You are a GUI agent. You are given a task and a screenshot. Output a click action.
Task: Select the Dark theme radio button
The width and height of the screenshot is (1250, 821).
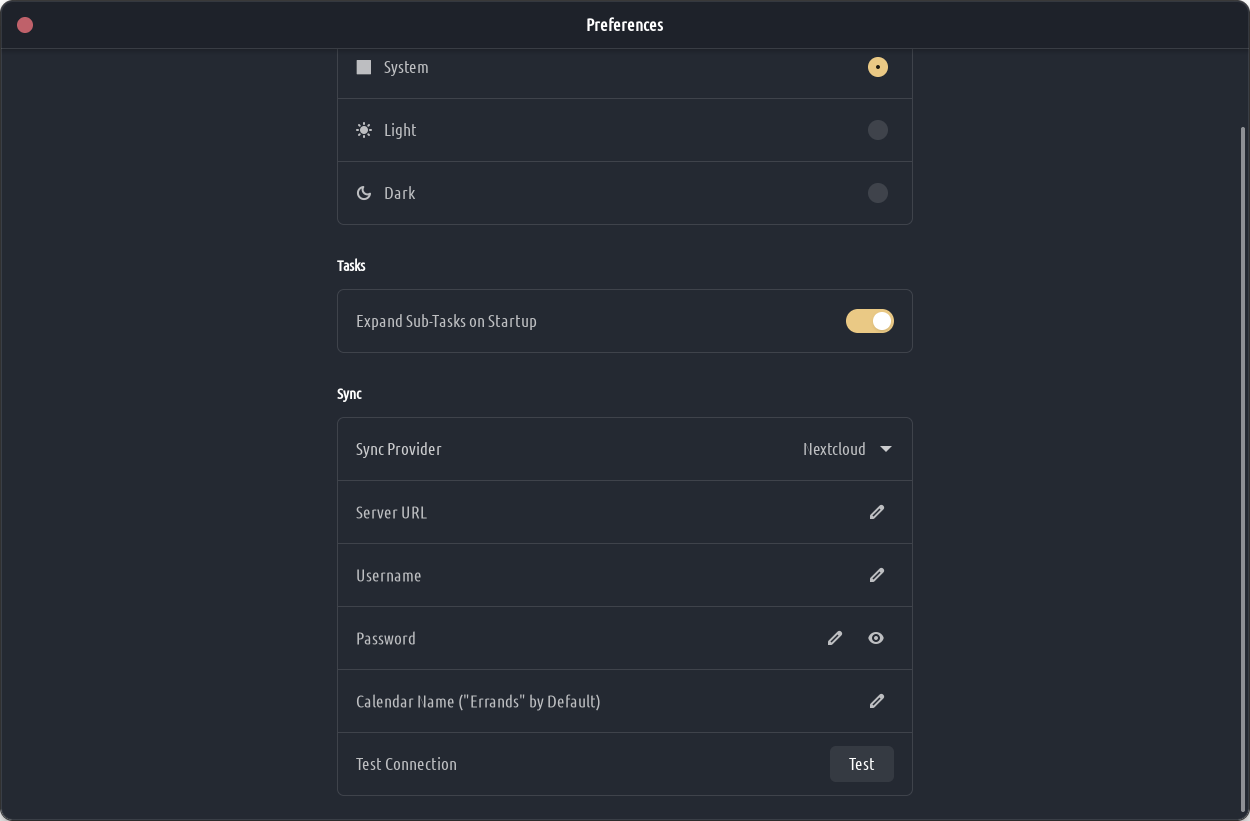pos(877,193)
